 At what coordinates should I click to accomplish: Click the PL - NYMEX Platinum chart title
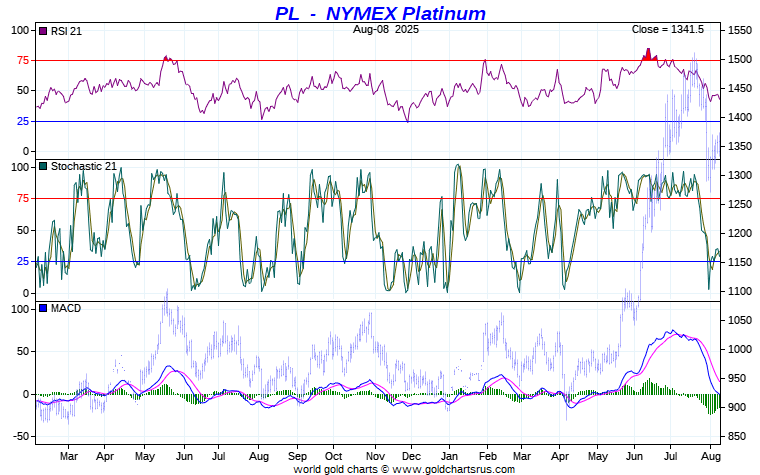380,13
